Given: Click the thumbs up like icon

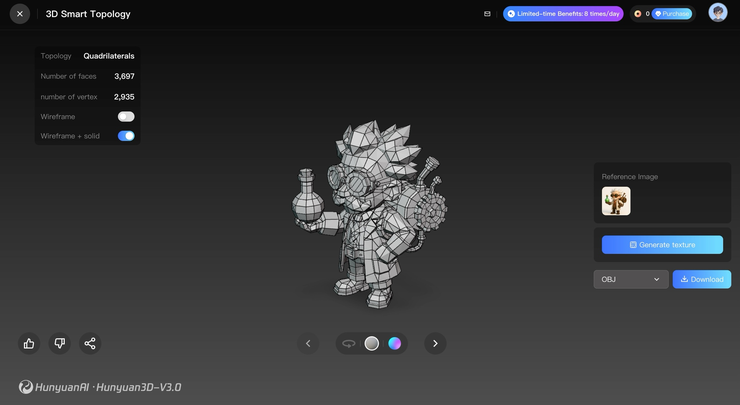Looking at the screenshot, I should [29, 343].
